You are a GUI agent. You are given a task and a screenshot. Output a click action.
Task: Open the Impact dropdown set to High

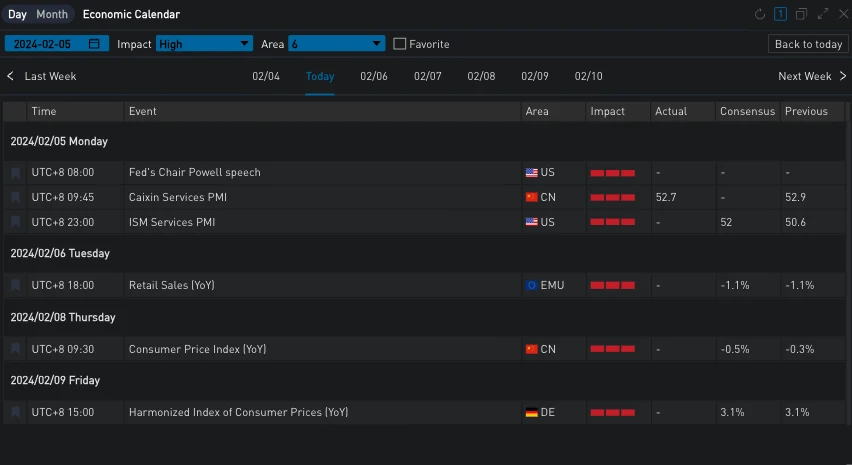point(204,44)
